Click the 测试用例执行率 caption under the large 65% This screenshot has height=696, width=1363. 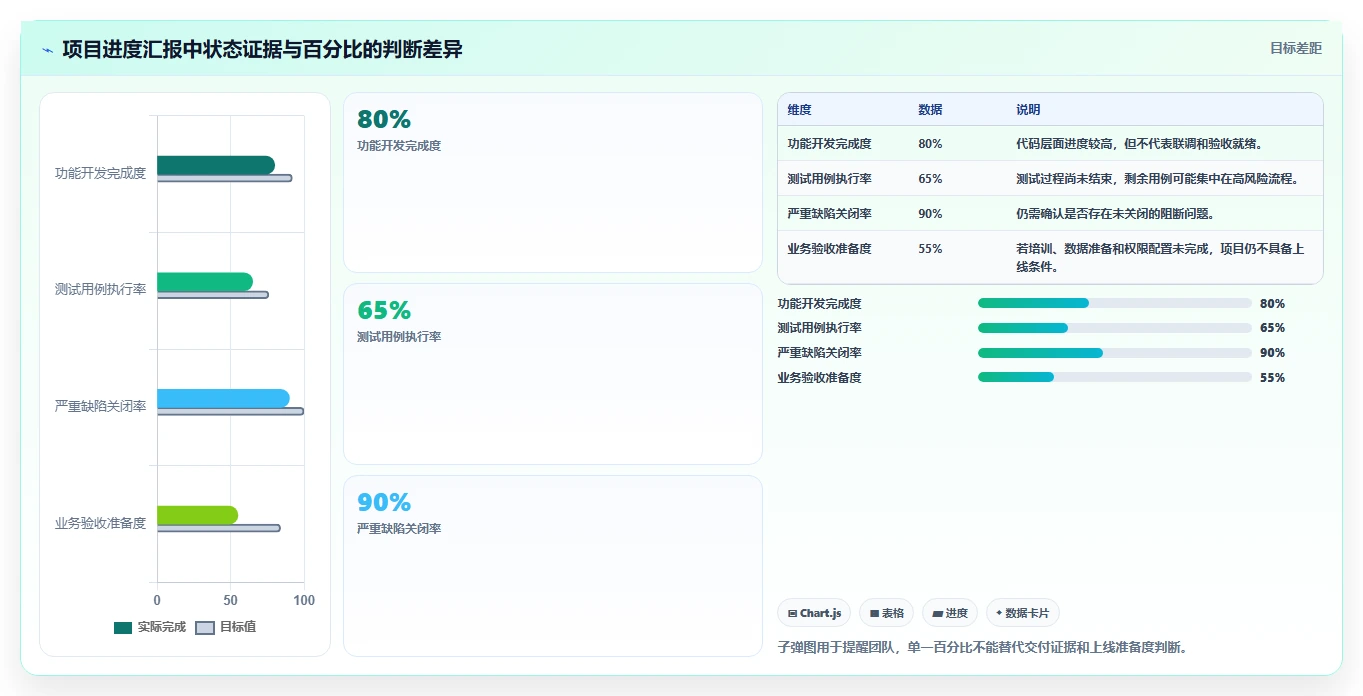tap(399, 337)
